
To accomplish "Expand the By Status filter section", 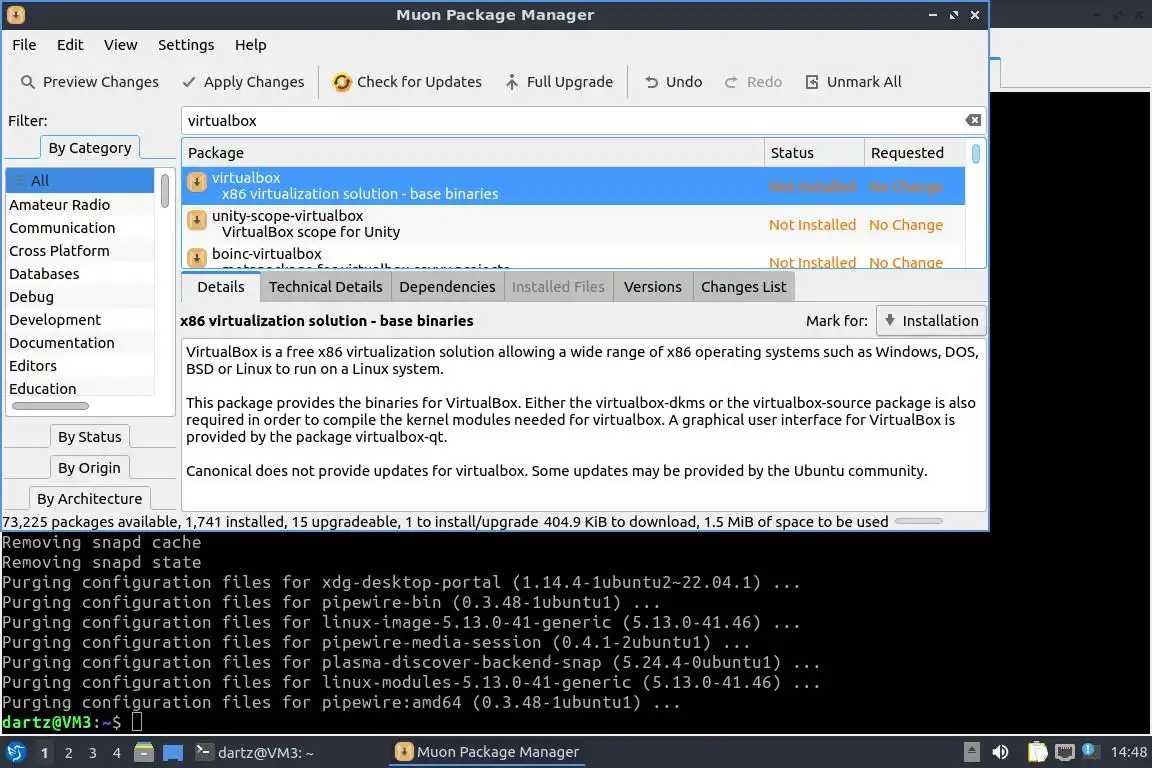I will (x=90, y=437).
